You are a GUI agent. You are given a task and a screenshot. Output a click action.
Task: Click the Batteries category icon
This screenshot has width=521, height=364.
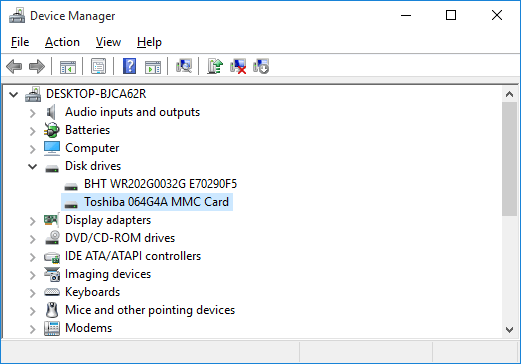52,130
